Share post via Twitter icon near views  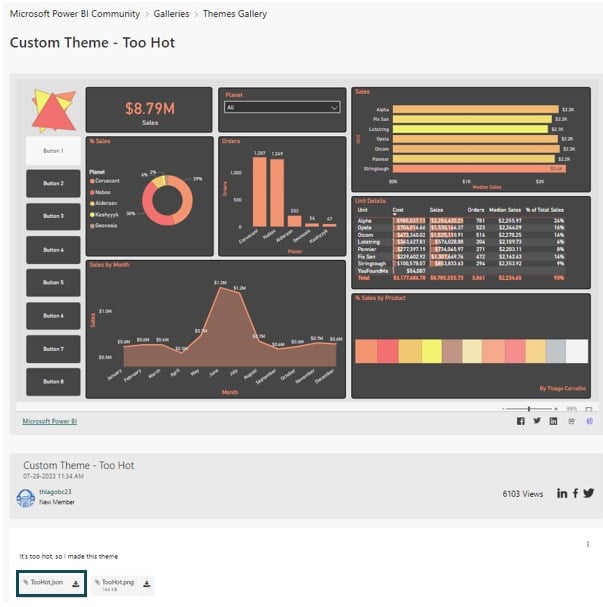[589, 493]
